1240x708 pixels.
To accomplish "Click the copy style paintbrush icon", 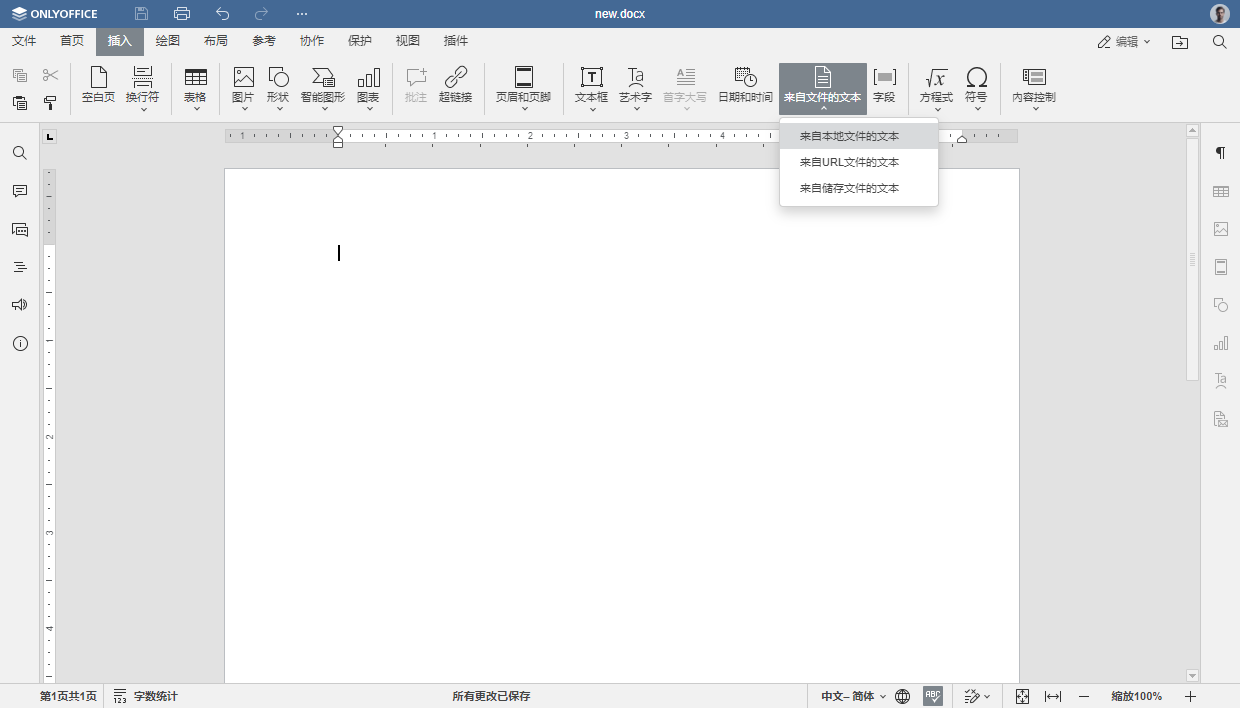I will (x=50, y=102).
